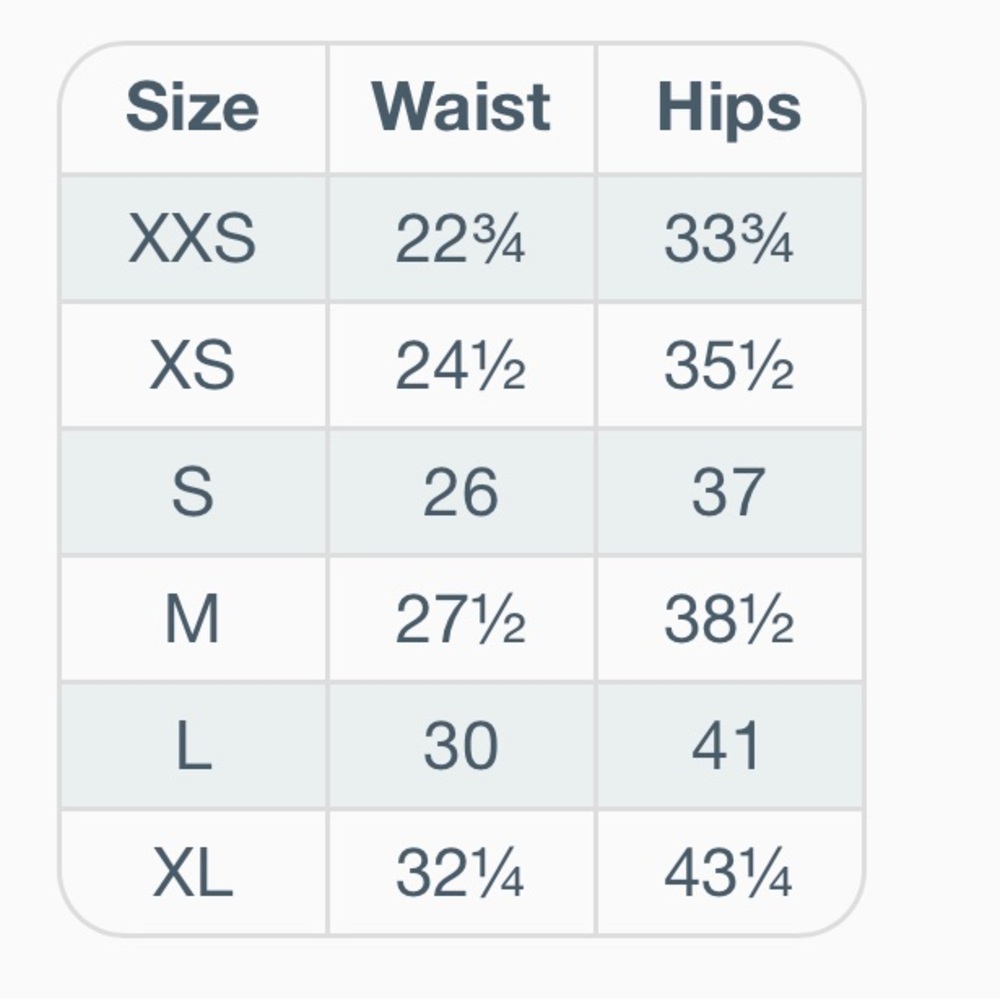
Task: Select the XL size cell
Action: tap(192, 873)
